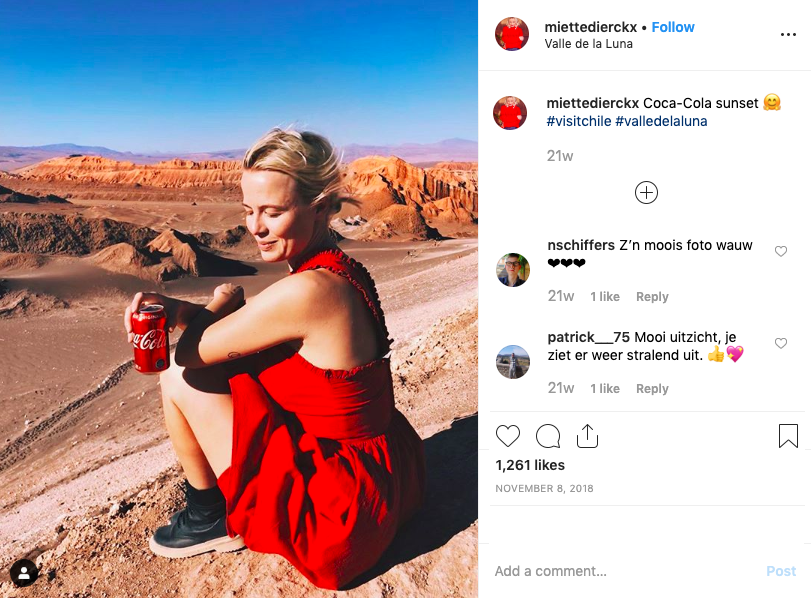Like the patrick__75 comment
The width and height of the screenshot is (811, 598).
[780, 343]
